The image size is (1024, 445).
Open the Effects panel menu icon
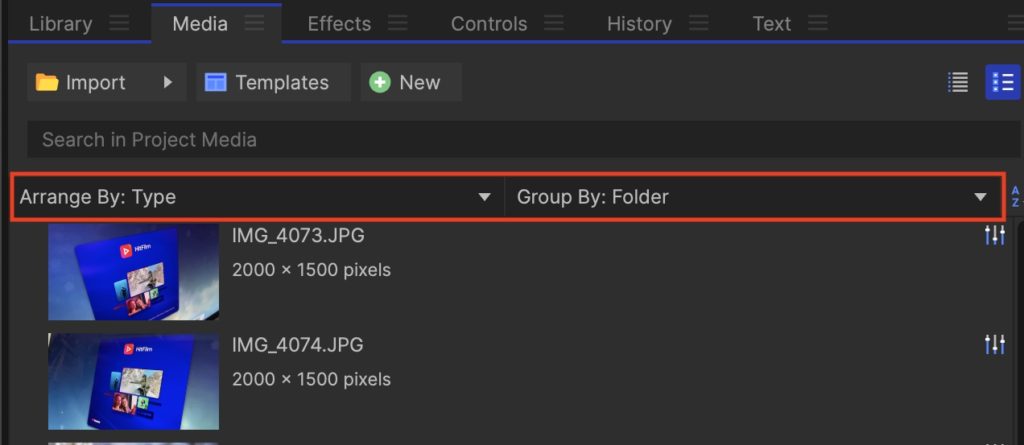pyautogui.click(x=397, y=24)
